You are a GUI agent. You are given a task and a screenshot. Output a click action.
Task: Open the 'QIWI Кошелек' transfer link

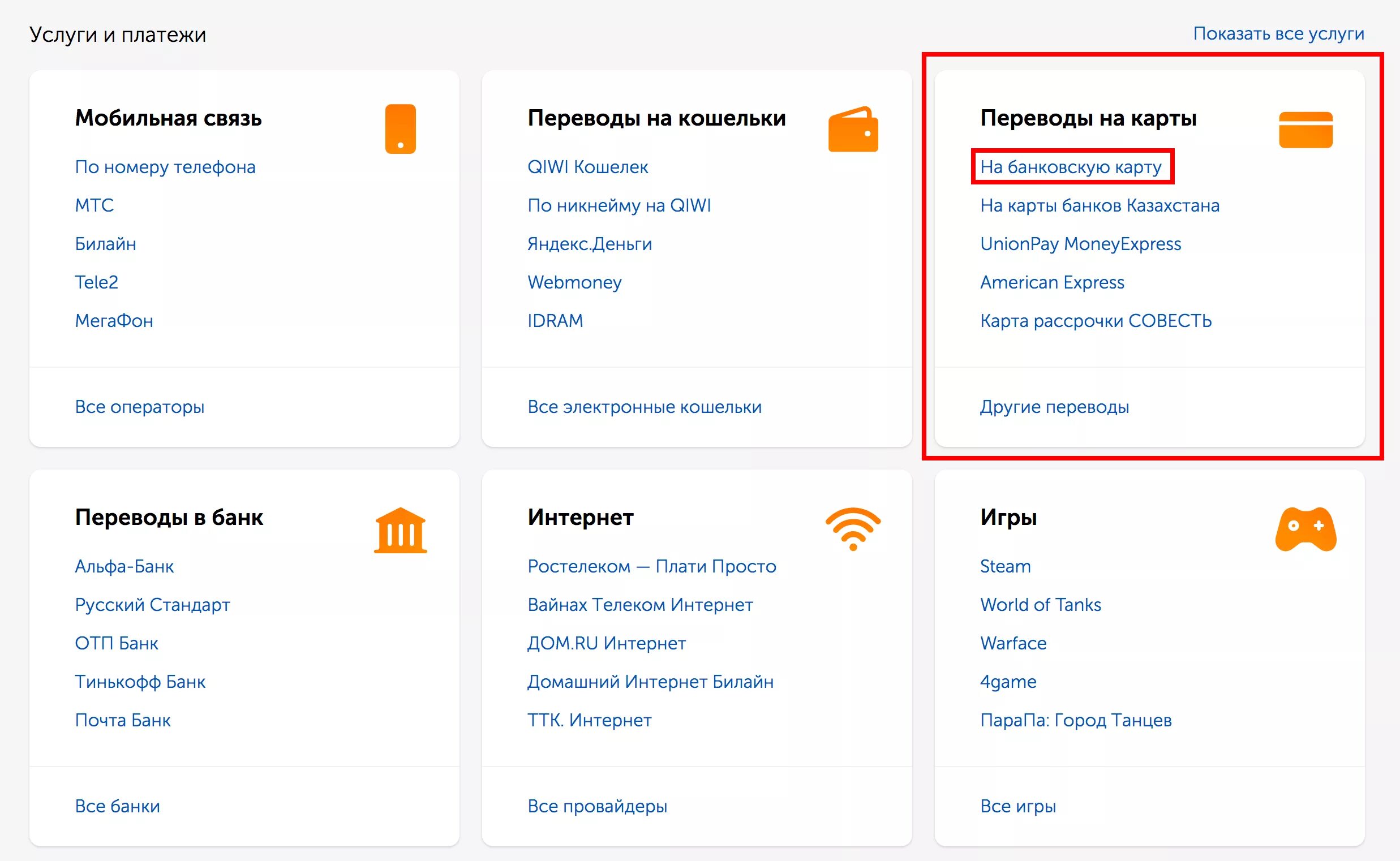pos(588,167)
